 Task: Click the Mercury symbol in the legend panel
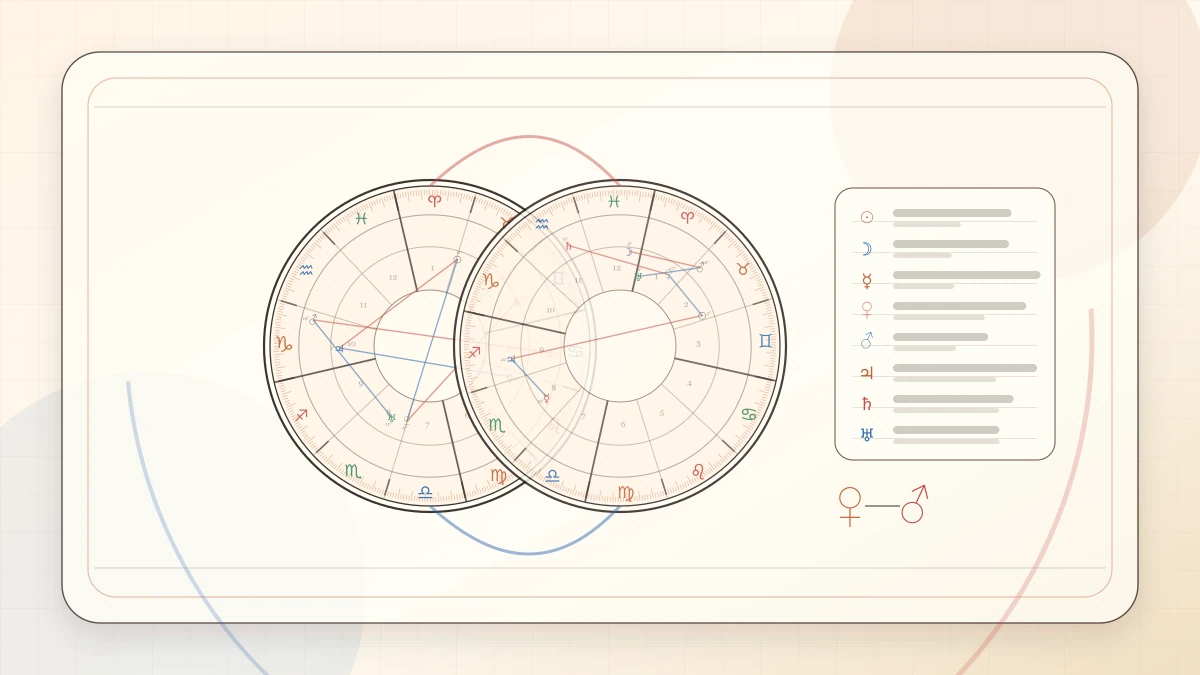867,281
